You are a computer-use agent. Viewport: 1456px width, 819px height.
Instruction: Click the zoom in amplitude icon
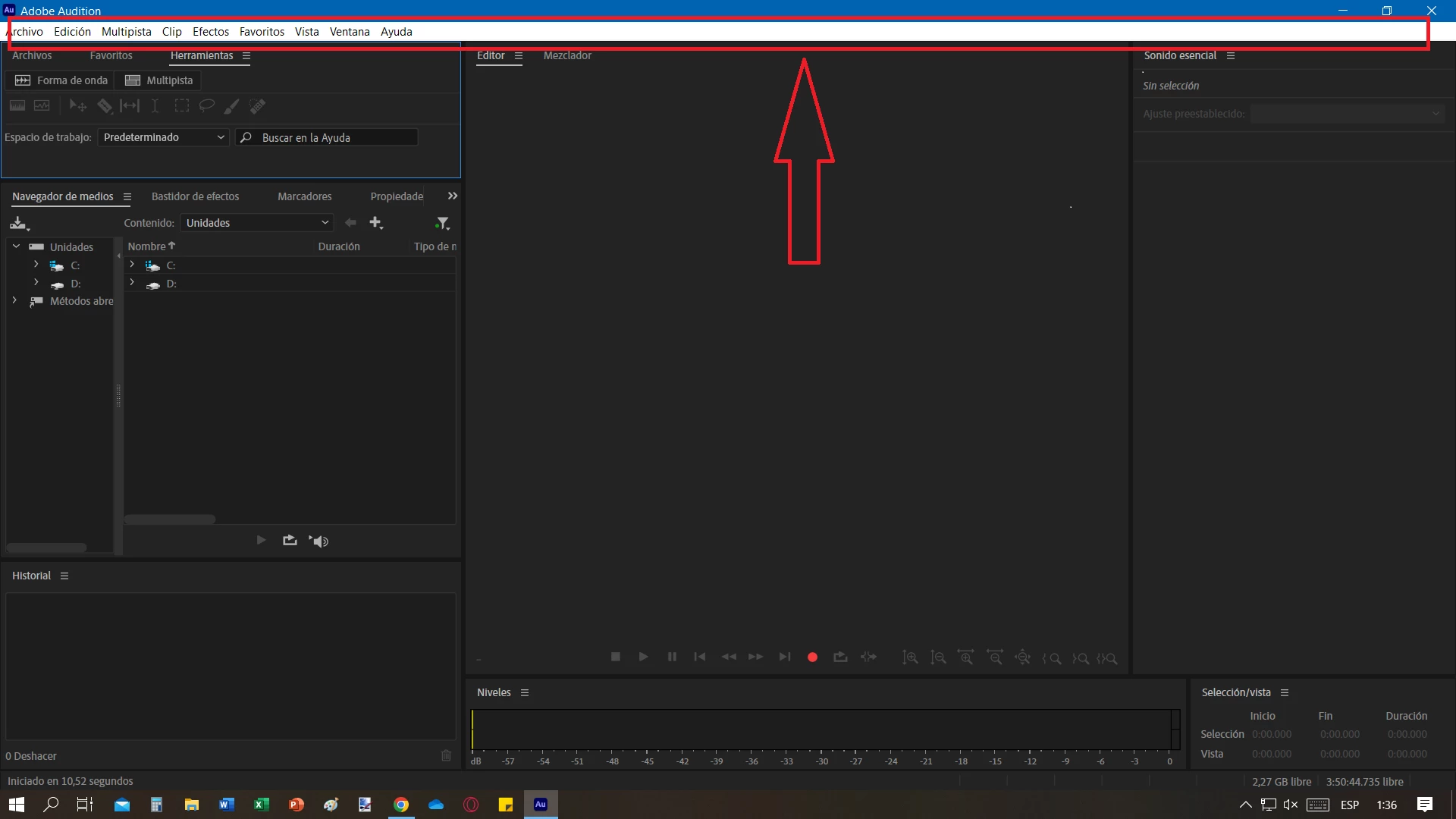(910, 657)
